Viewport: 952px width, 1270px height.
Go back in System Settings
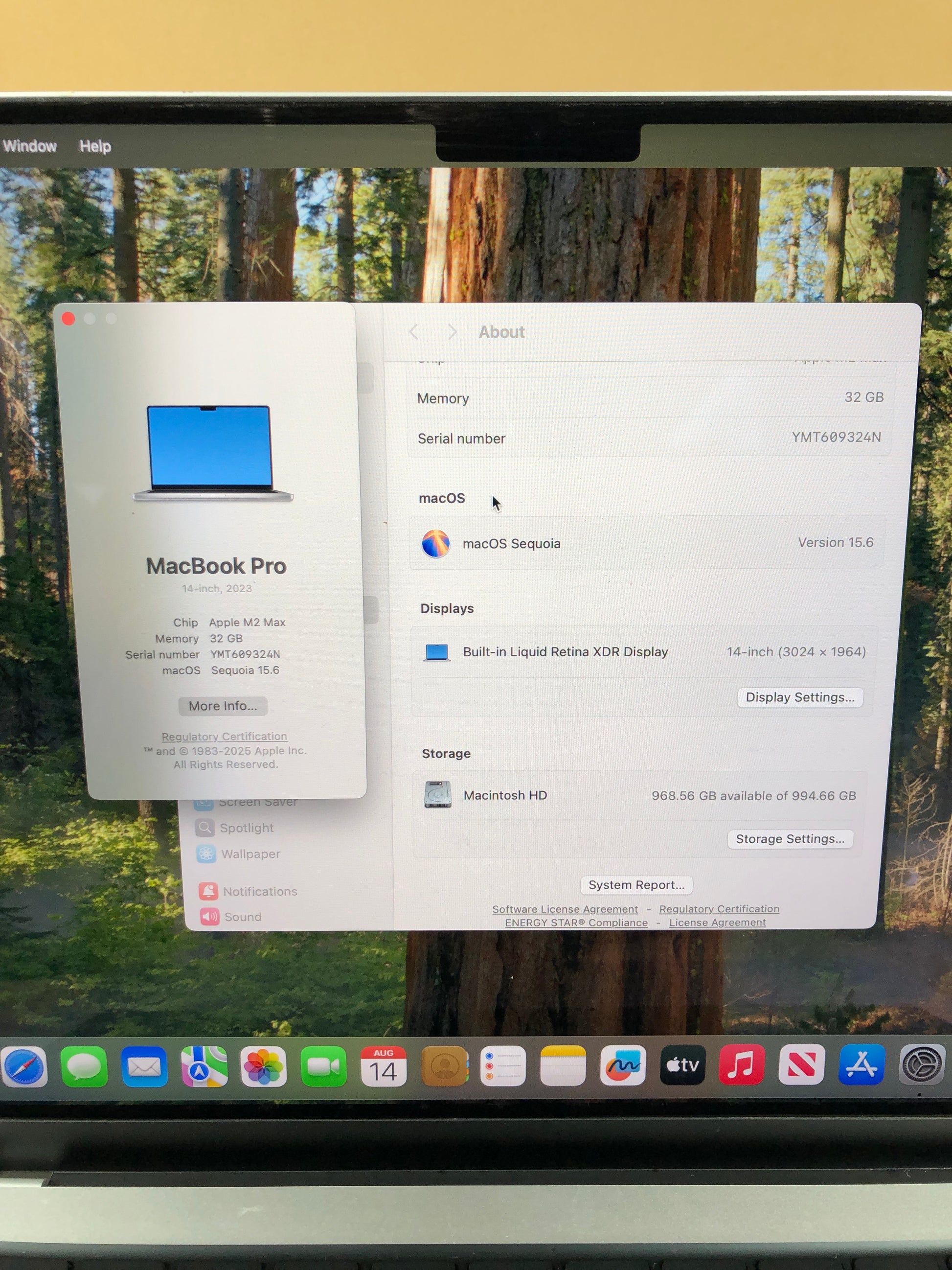point(414,331)
